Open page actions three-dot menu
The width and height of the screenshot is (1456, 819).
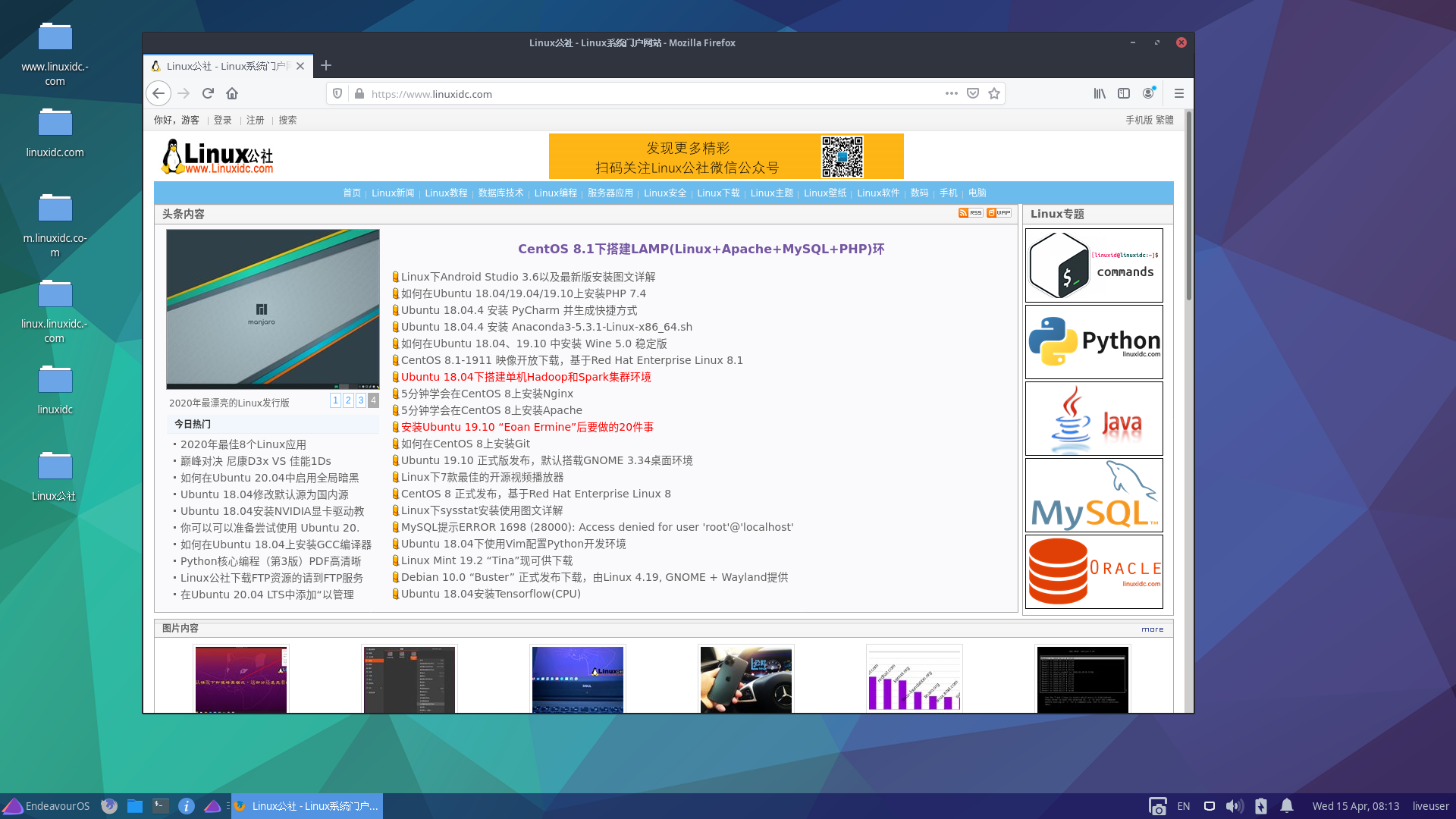[x=952, y=93]
